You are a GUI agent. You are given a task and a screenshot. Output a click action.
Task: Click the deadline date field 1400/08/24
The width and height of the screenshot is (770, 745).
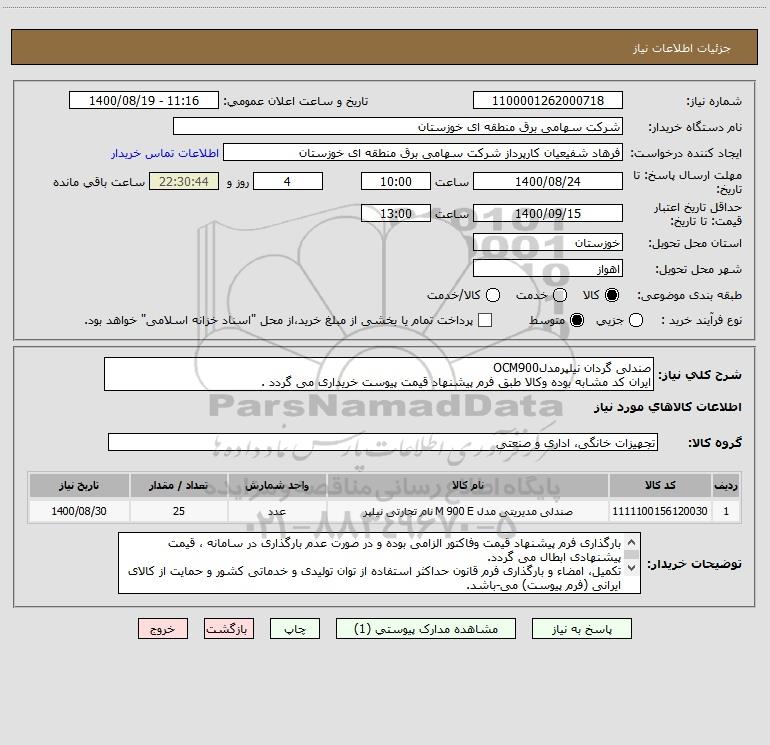(548, 181)
